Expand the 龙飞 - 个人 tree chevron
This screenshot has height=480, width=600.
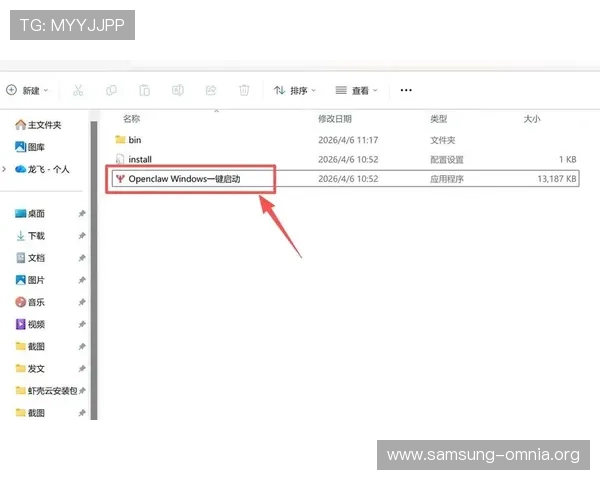click(4, 169)
